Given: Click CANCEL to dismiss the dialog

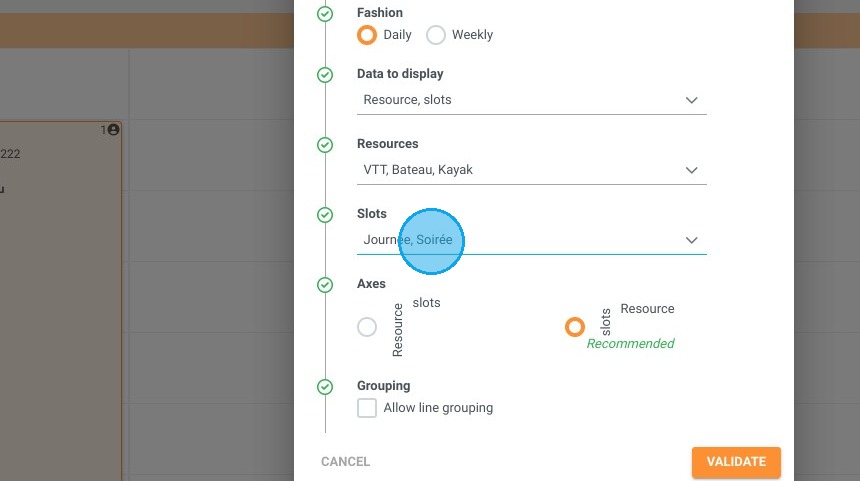Looking at the screenshot, I should (346, 462).
